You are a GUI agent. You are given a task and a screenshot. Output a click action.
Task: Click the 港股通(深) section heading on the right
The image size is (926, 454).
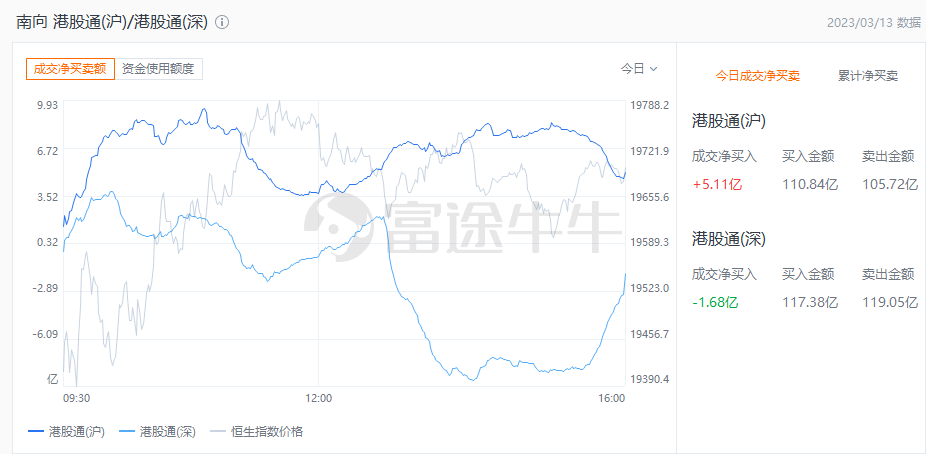tap(729, 239)
